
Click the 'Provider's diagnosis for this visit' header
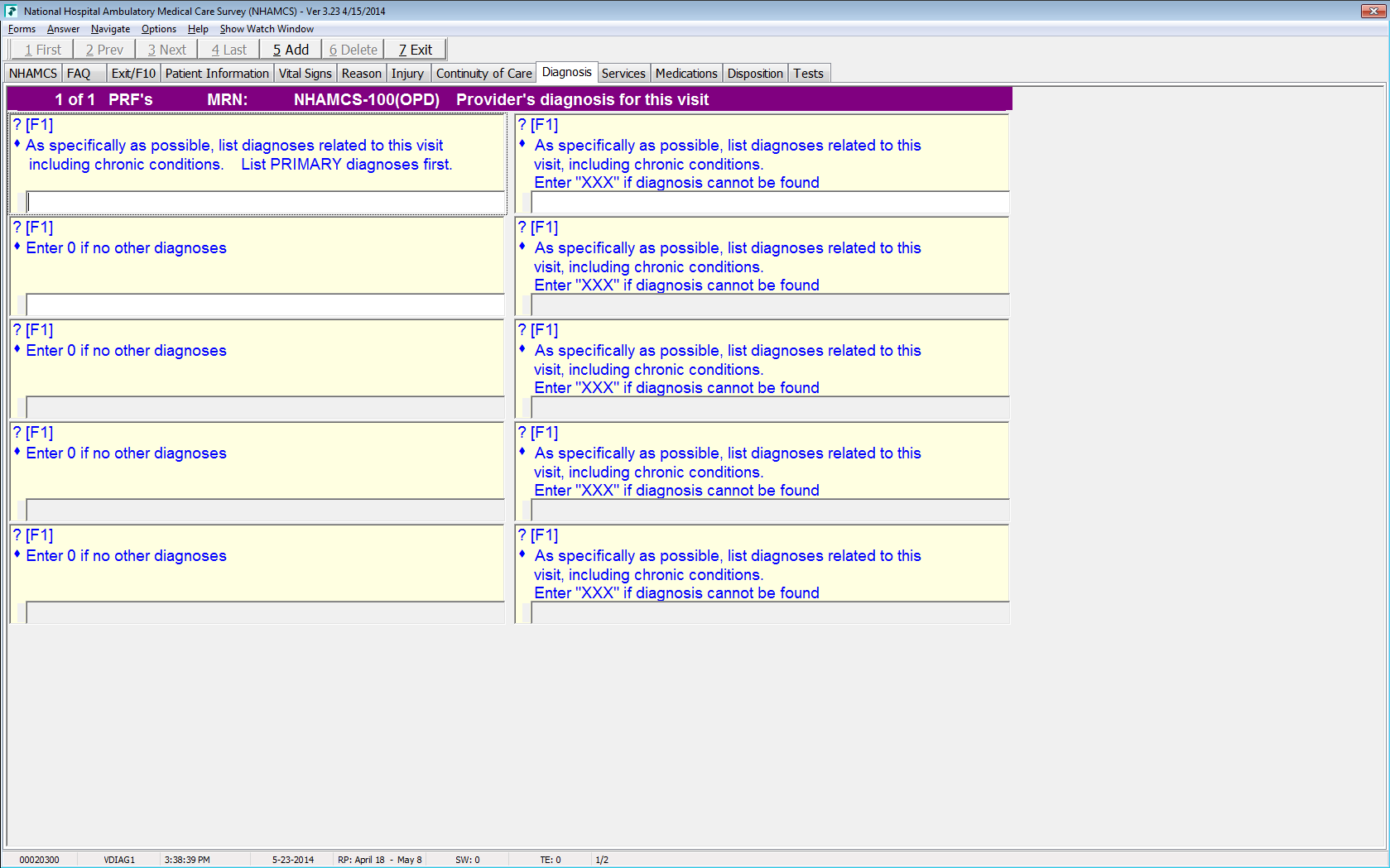[582, 99]
